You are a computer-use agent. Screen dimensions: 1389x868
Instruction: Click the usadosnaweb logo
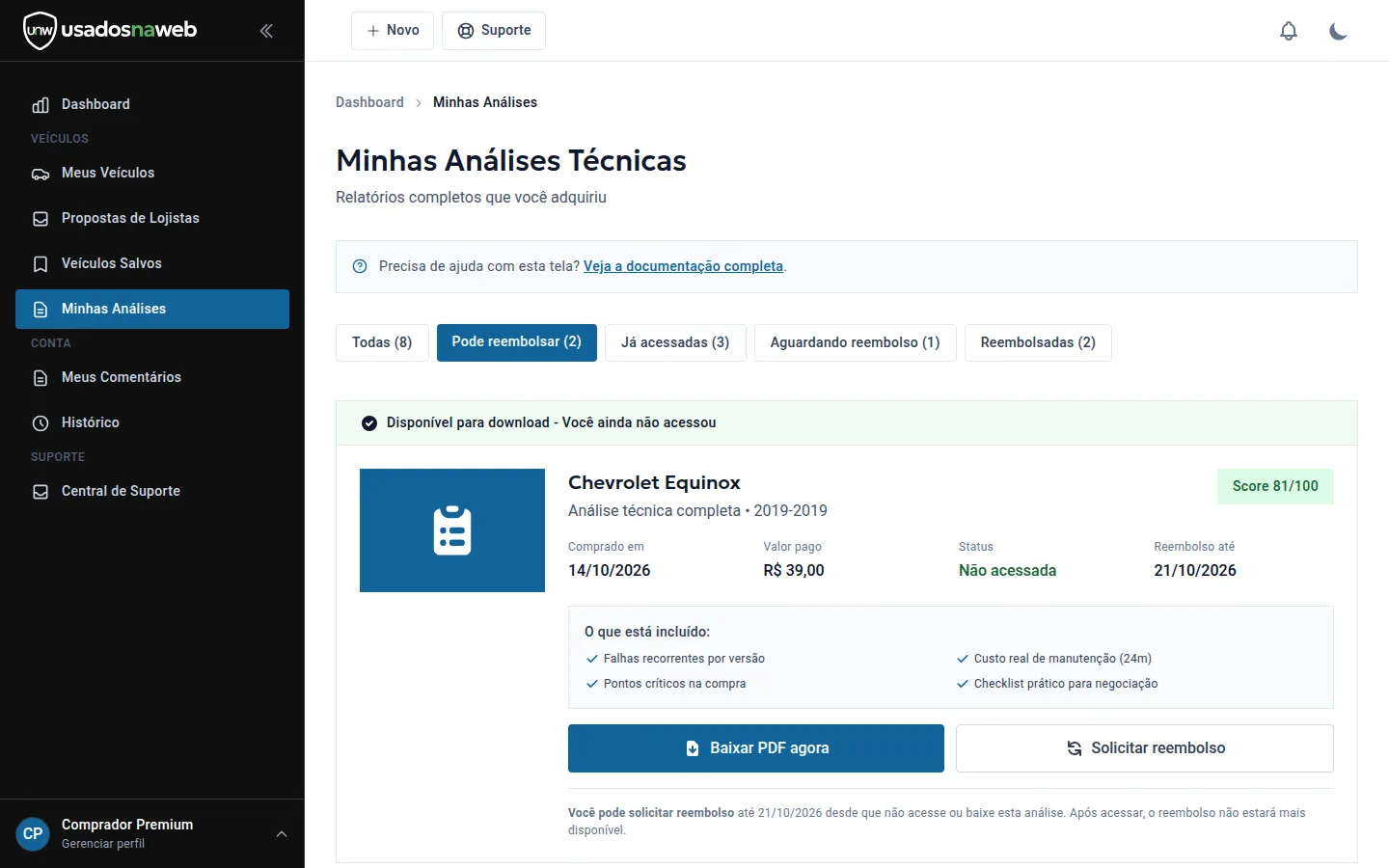(110, 30)
